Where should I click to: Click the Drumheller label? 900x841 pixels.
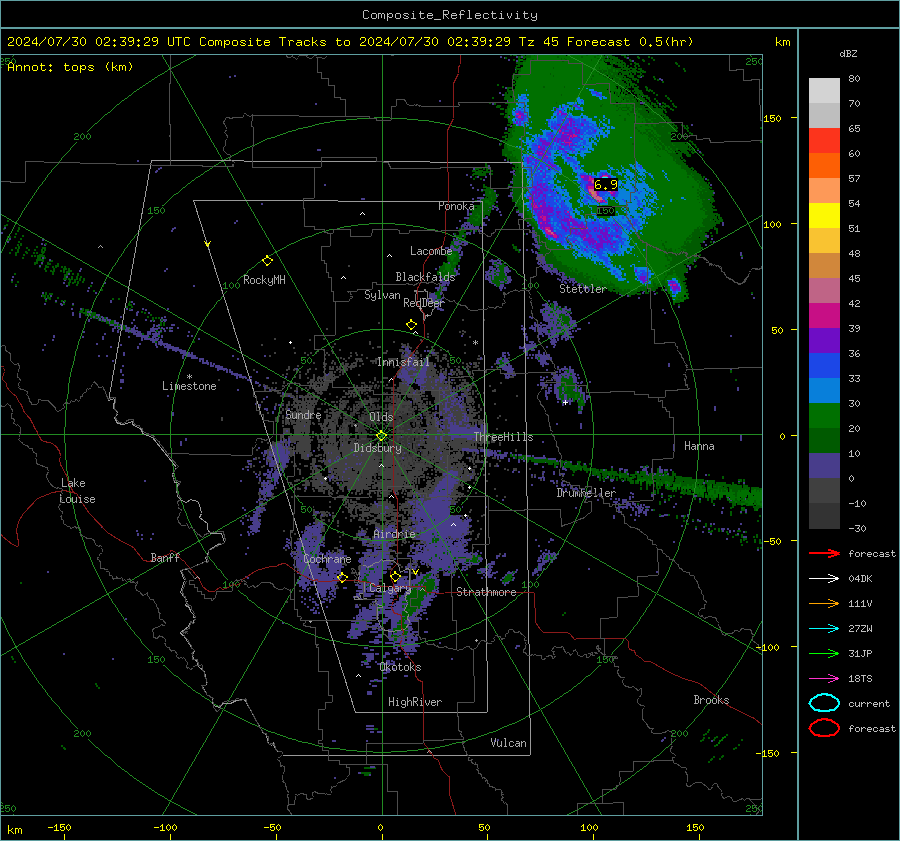pos(586,493)
